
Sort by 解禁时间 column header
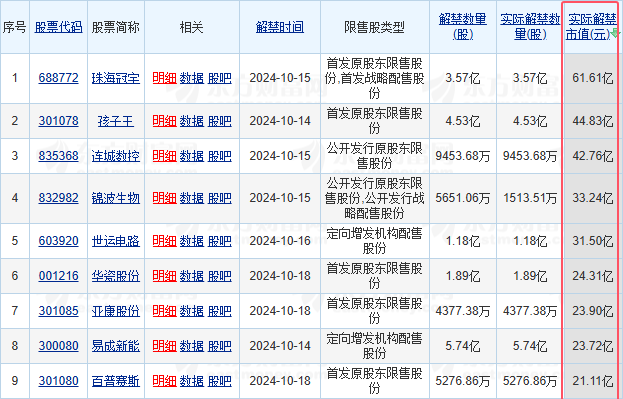pyautogui.click(x=280, y=27)
